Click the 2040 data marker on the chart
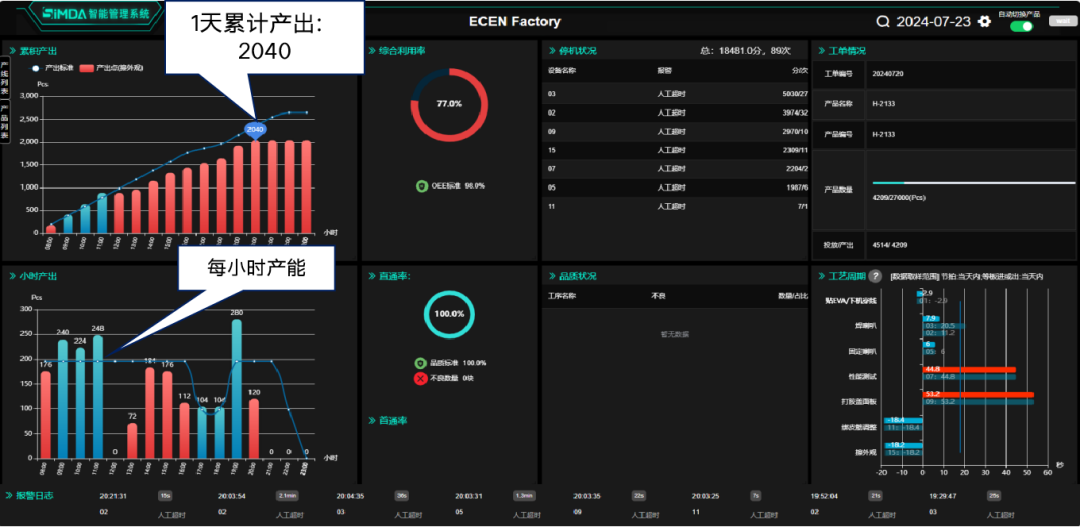This screenshot has width=1080, height=527. (255, 129)
